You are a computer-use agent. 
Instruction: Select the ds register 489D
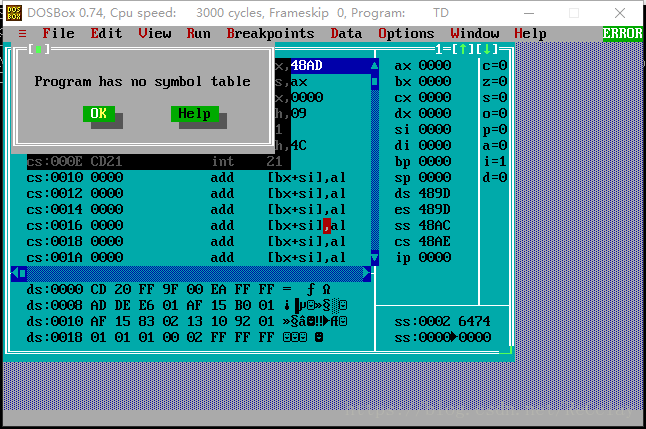coord(435,194)
